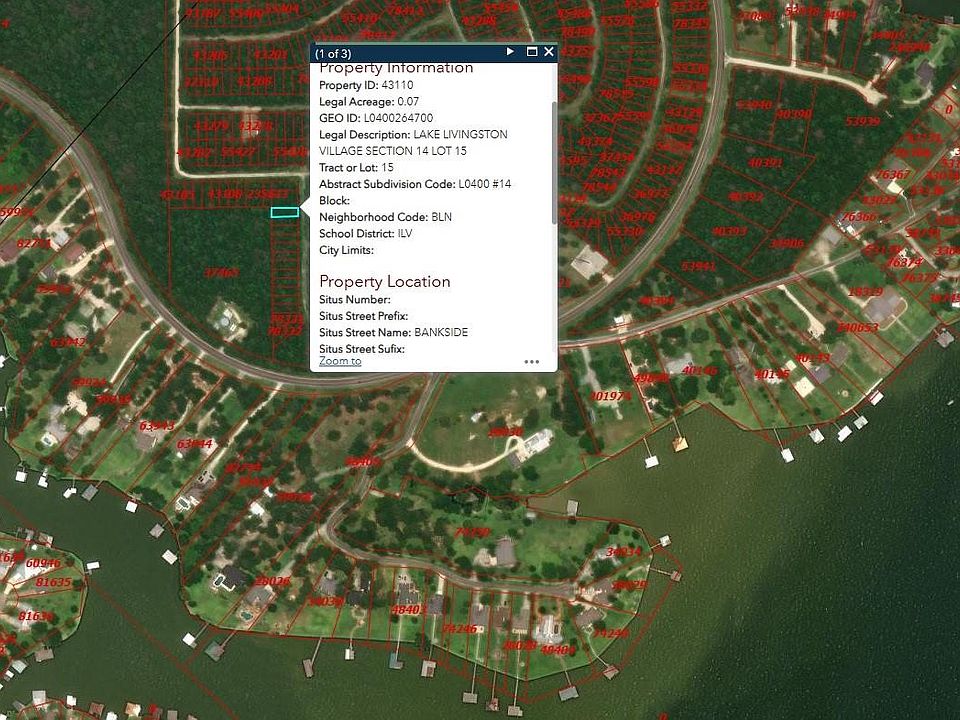Select parcel labeled 53939 on the map
960x720 pixels.
[x=863, y=121]
